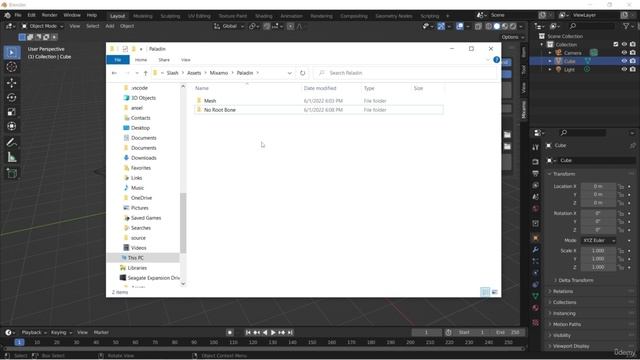Toggle solid viewport shading mode
Viewport: 640px width, 360px height.
[x=497, y=26]
